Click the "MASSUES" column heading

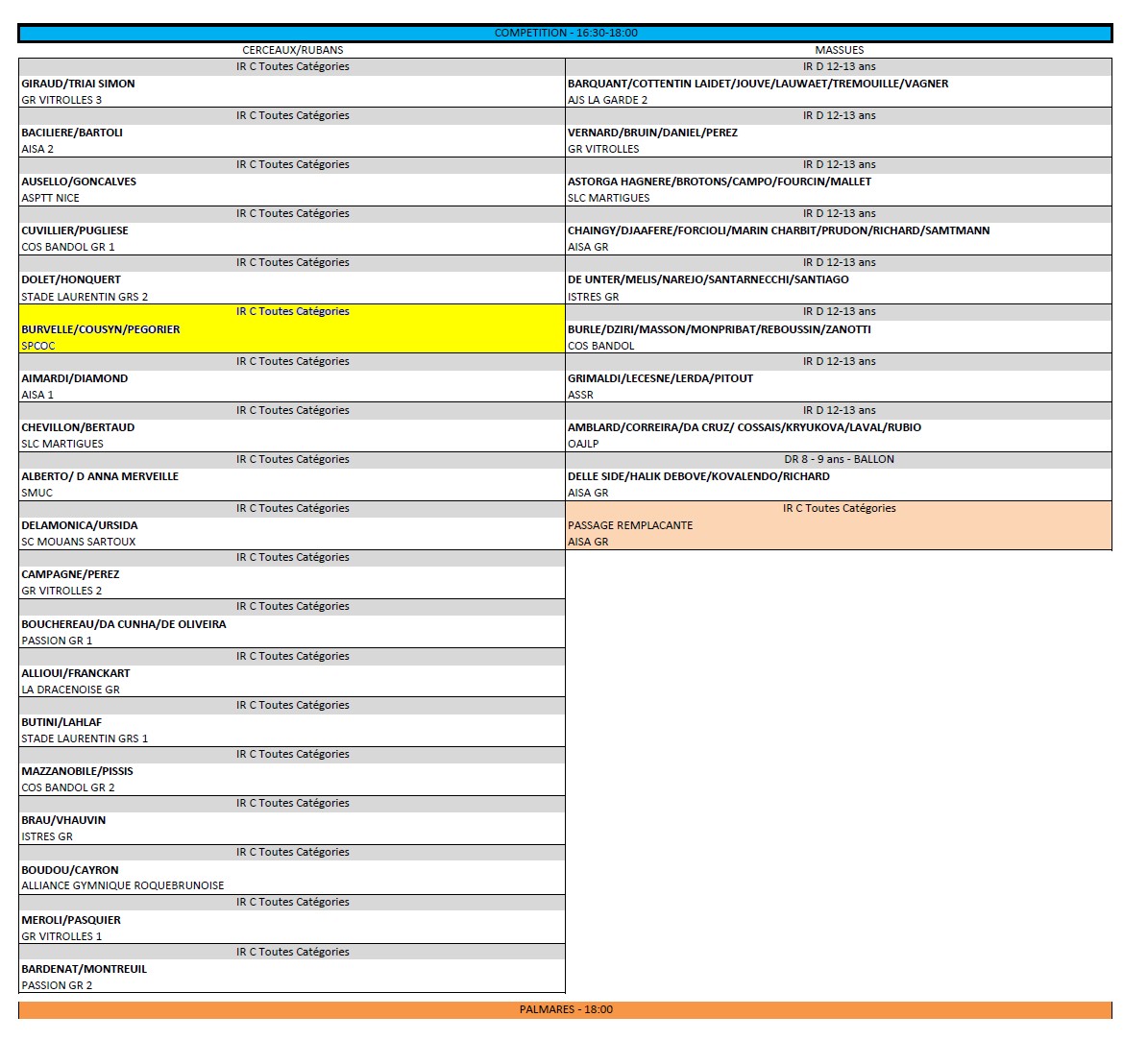pyautogui.click(x=839, y=50)
